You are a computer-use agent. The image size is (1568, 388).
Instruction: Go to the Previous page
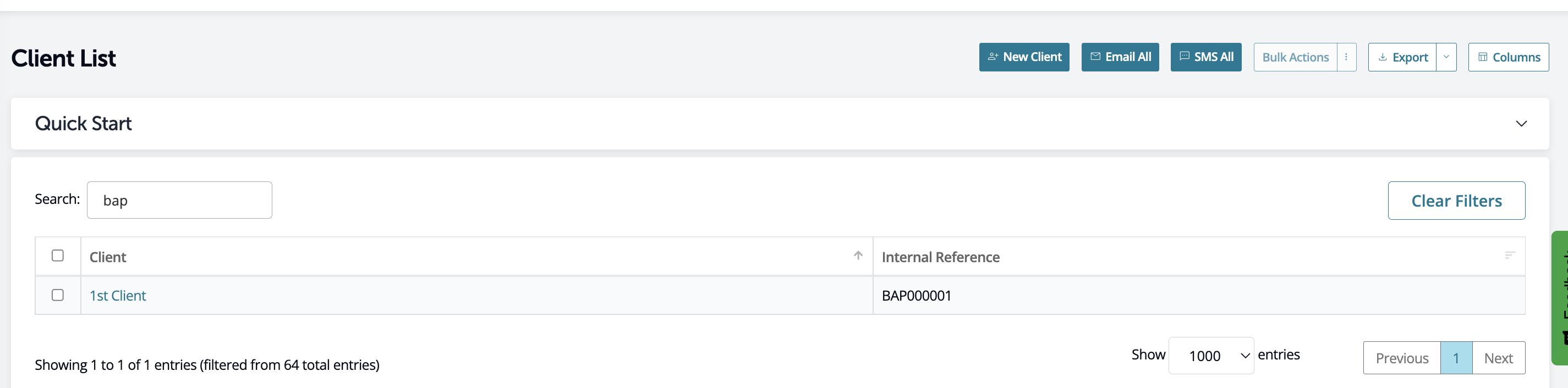(1401, 358)
